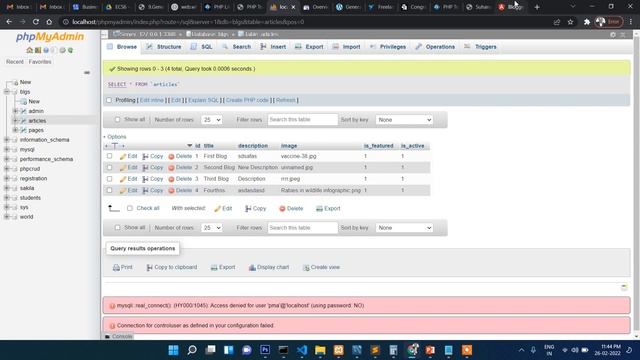Copy the Fourthss row
This screenshot has height=360, width=640.
(x=153, y=191)
